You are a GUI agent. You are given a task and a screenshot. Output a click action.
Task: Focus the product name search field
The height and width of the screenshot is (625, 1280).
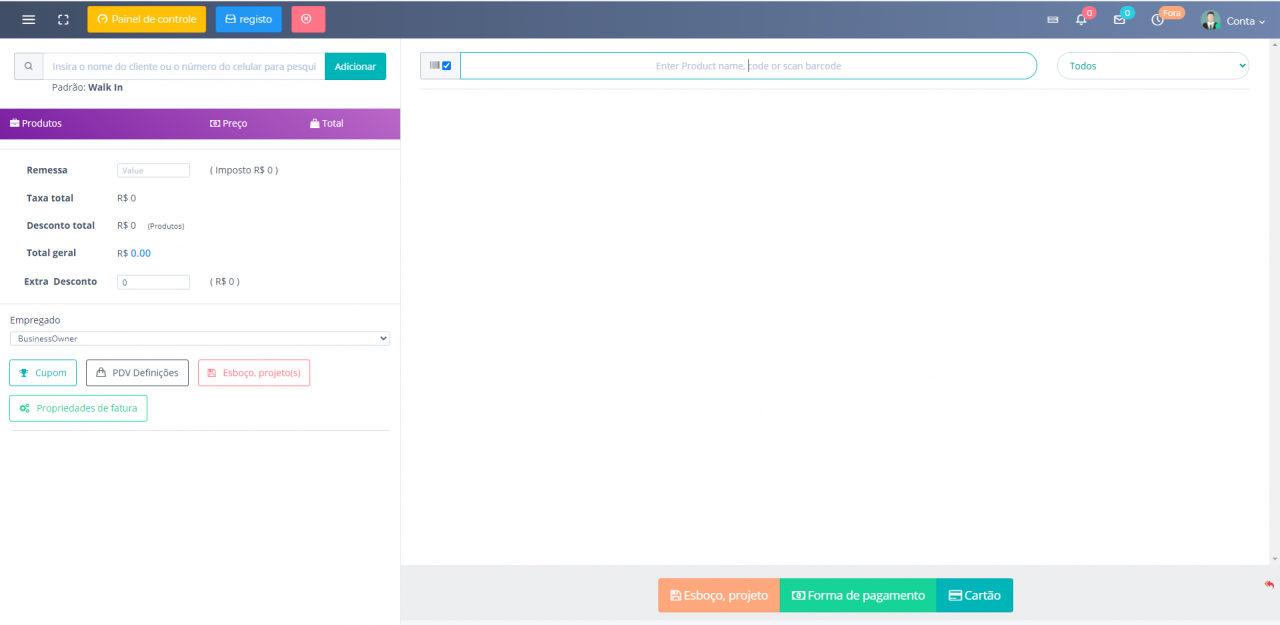[748, 66]
